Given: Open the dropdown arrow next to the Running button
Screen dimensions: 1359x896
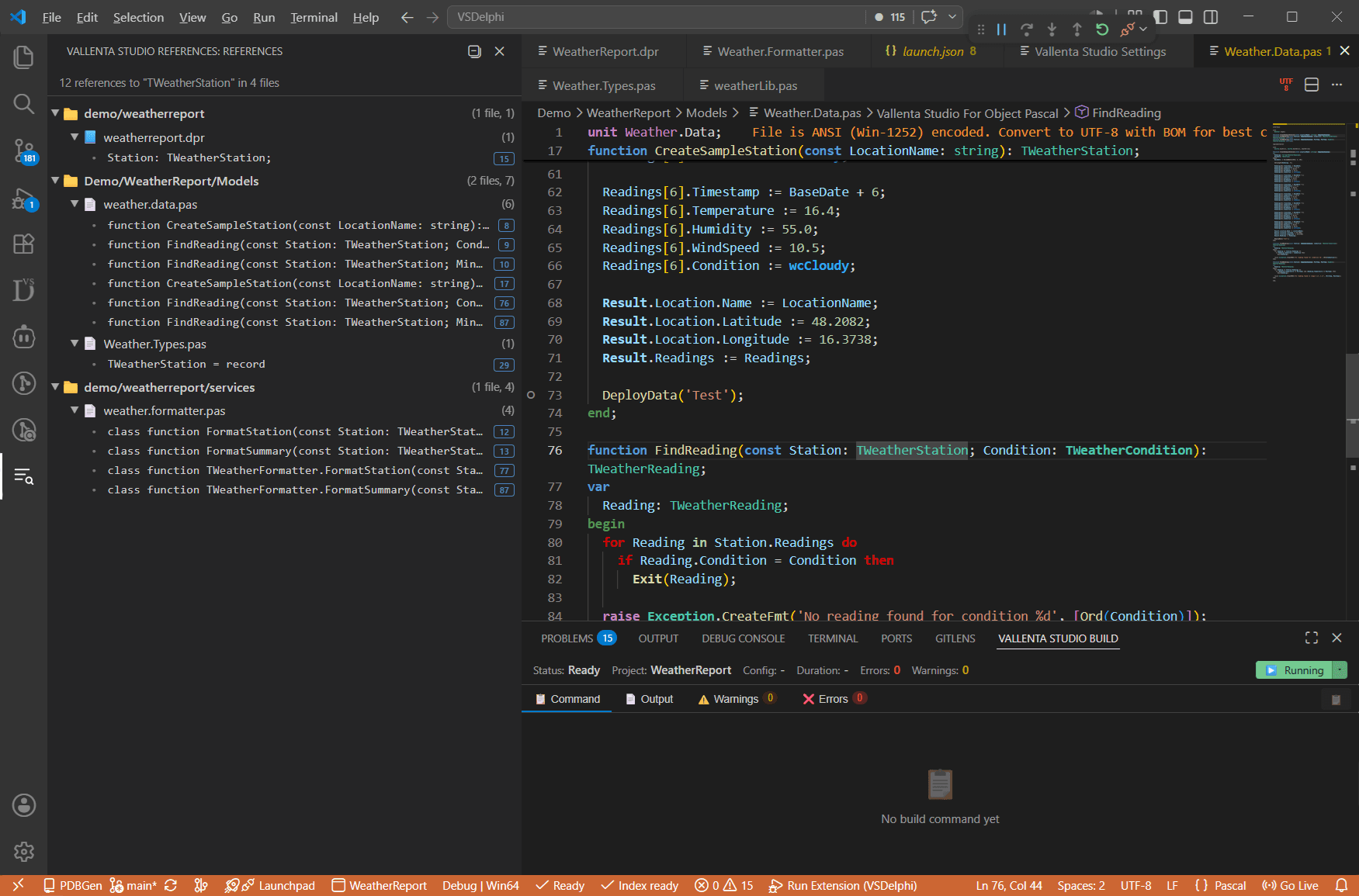Looking at the screenshot, I should 1340,669.
